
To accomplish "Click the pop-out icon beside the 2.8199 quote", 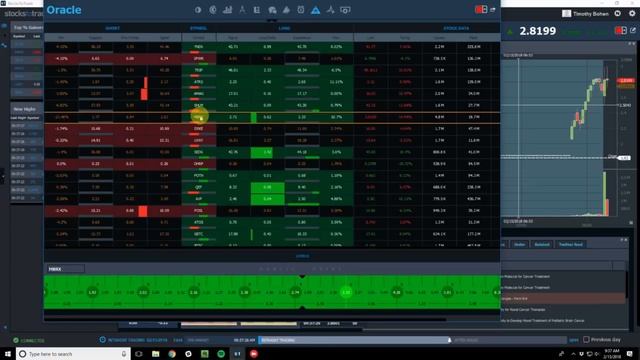I will click(x=633, y=31).
